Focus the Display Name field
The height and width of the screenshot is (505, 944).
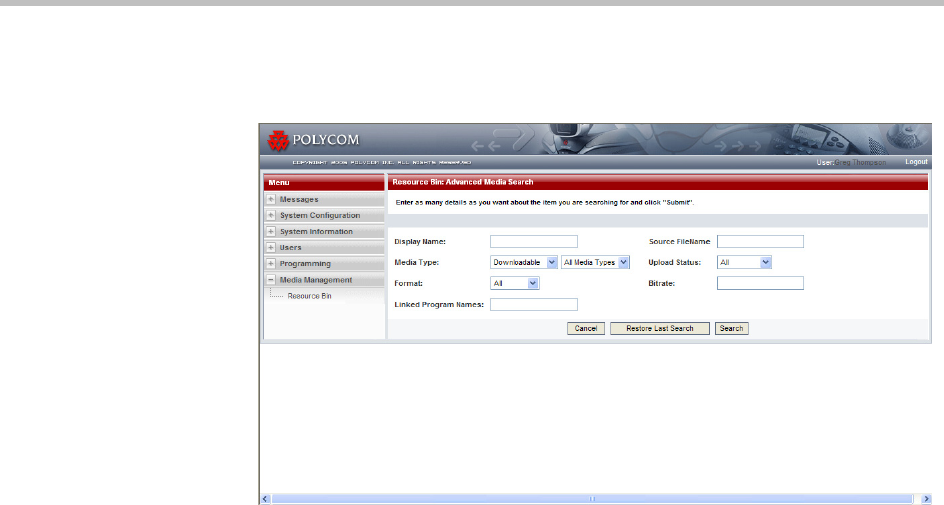point(533,241)
